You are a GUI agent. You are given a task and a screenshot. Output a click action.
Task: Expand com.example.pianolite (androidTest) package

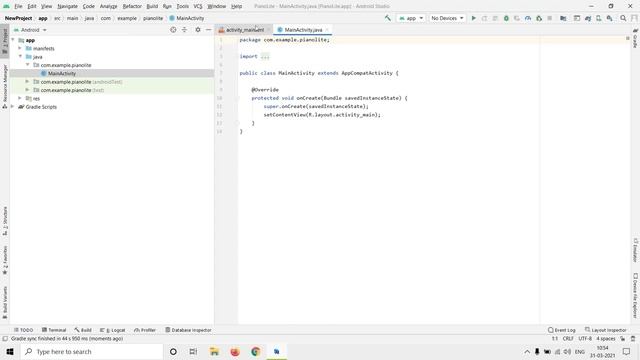click(27, 82)
